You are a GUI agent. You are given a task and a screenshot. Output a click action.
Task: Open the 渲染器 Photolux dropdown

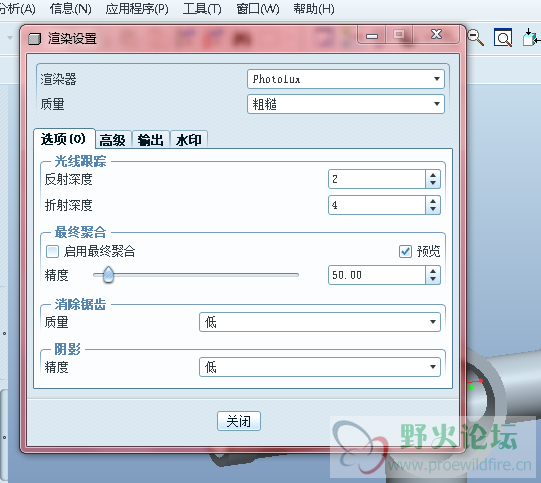coord(346,79)
